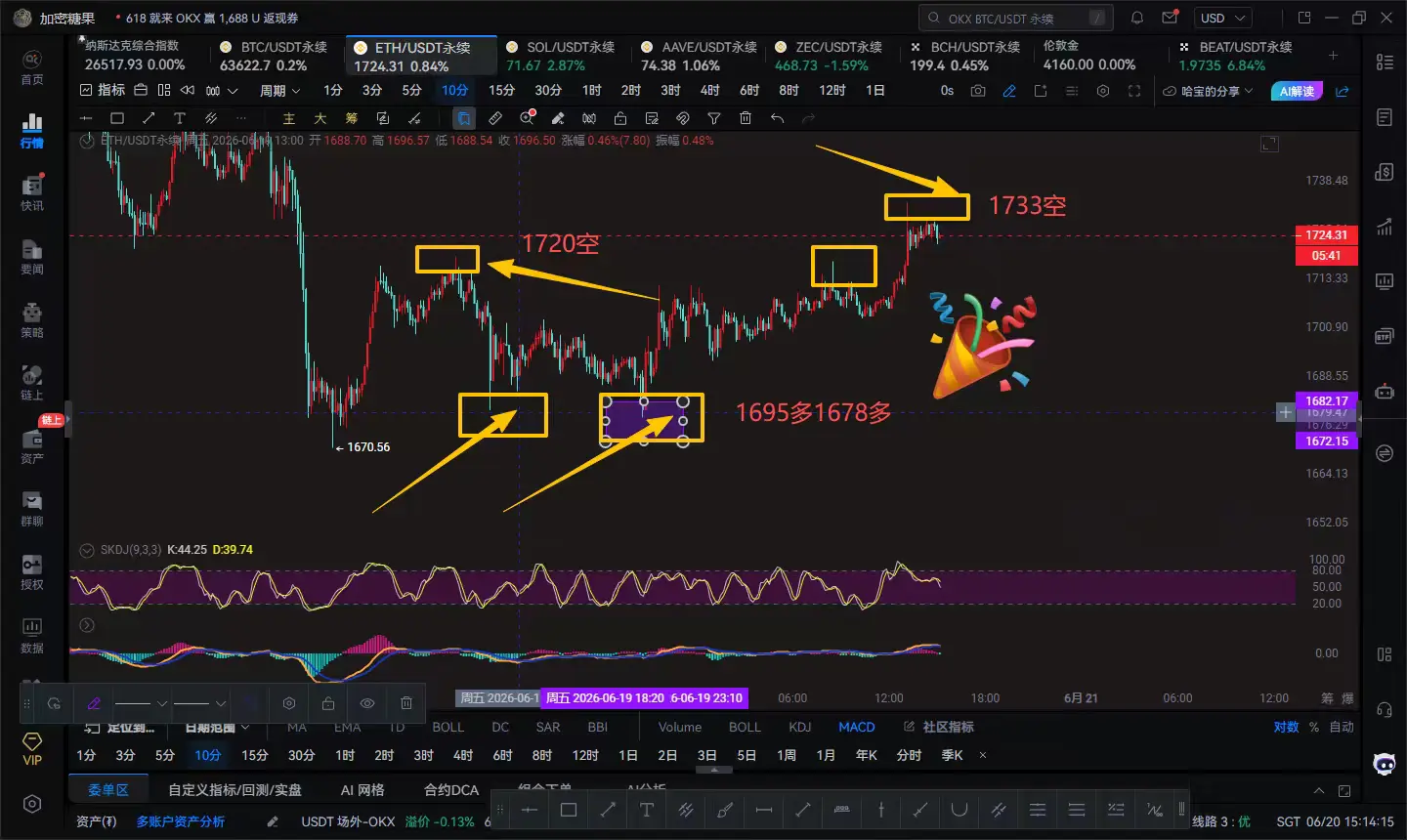
Task: Click the blue pencil drawing icon in the chart toolbar
Action: 1009,91
